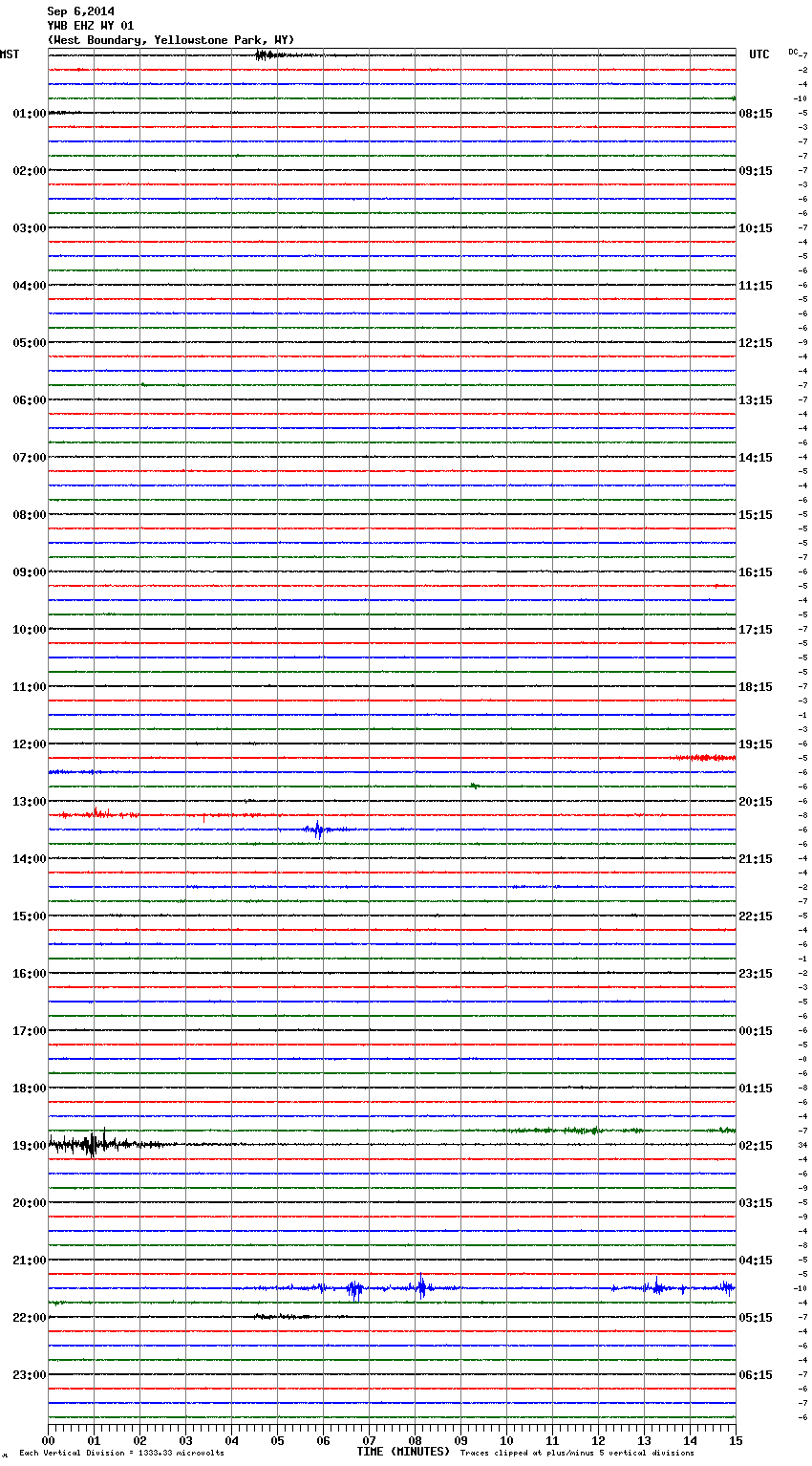Click the 04:00 MST row label
The width and height of the screenshot is (812, 1466).
tap(30, 286)
